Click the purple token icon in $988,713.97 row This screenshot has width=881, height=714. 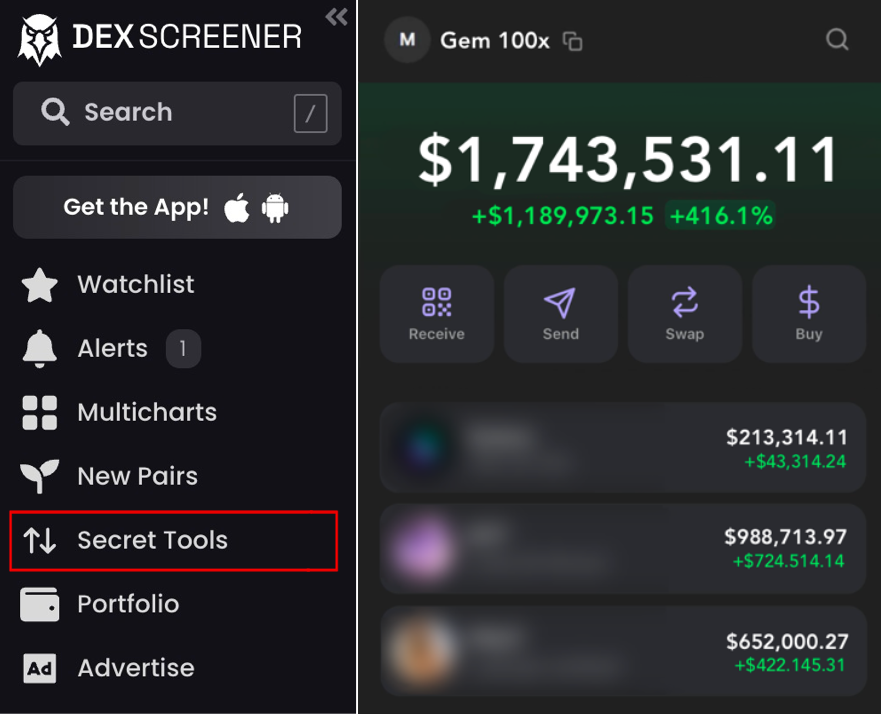tap(425, 549)
